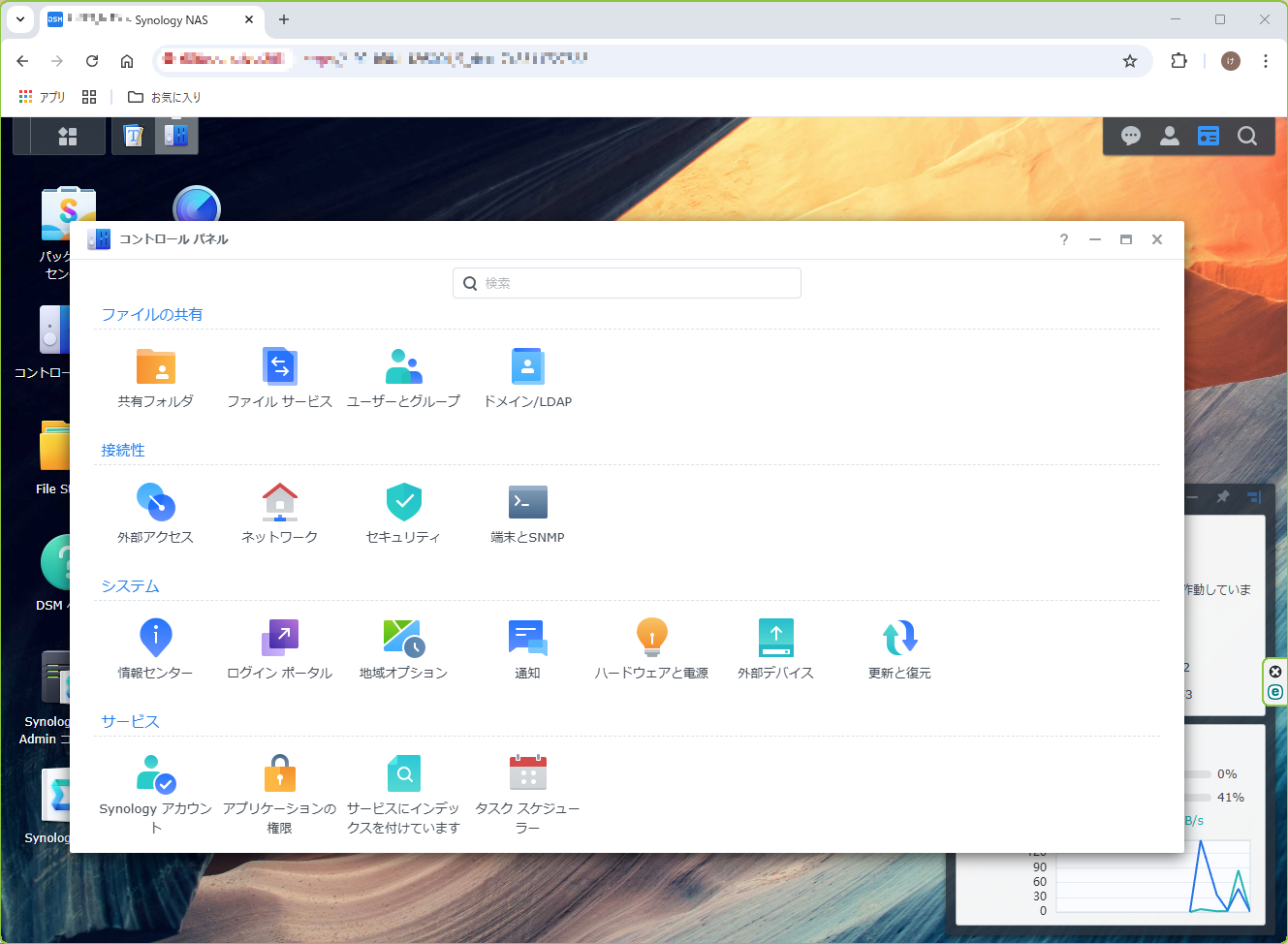Open Info Center (情報センター)
Viewport: 1288px width, 944px height.
[x=155, y=649]
